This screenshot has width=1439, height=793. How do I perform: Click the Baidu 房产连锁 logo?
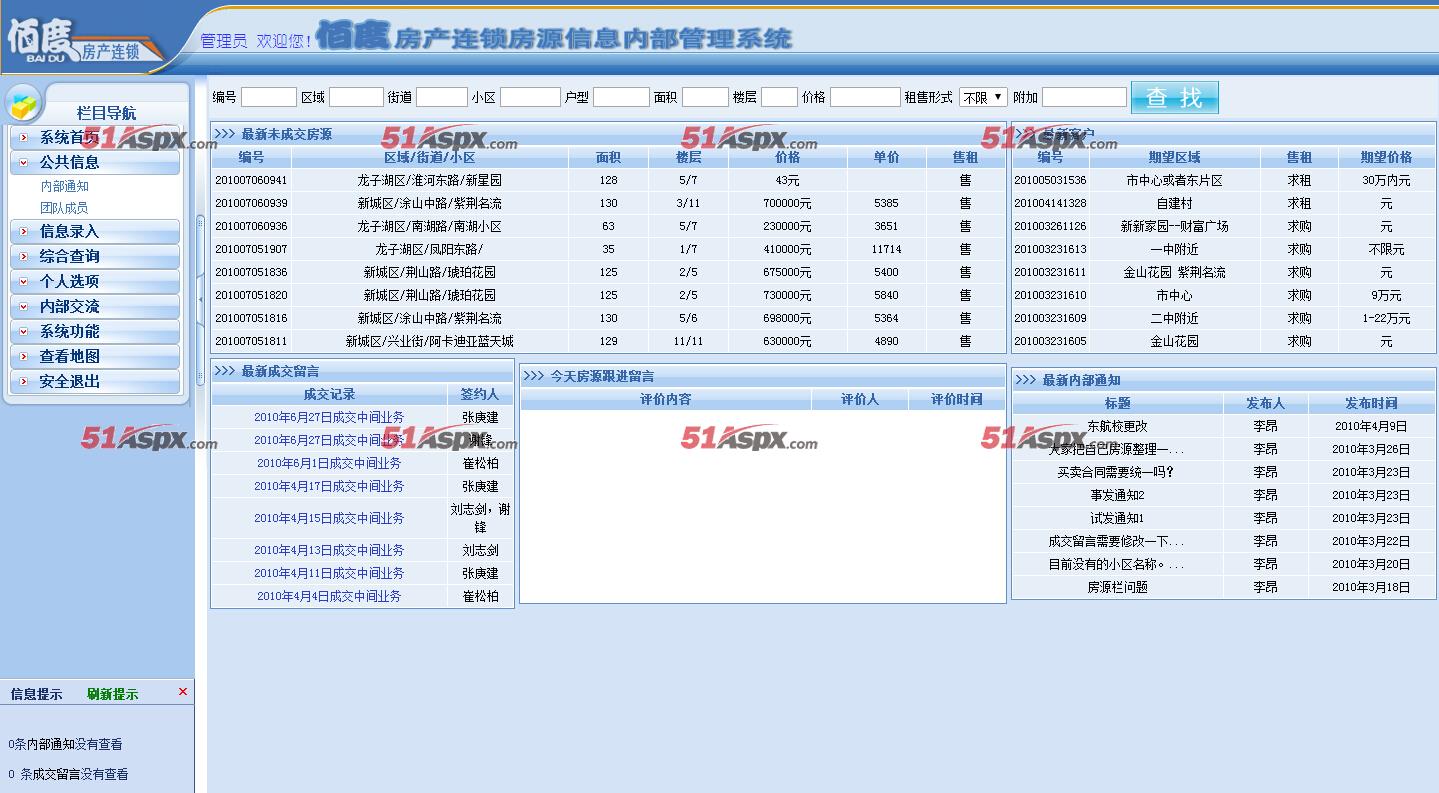coord(84,40)
